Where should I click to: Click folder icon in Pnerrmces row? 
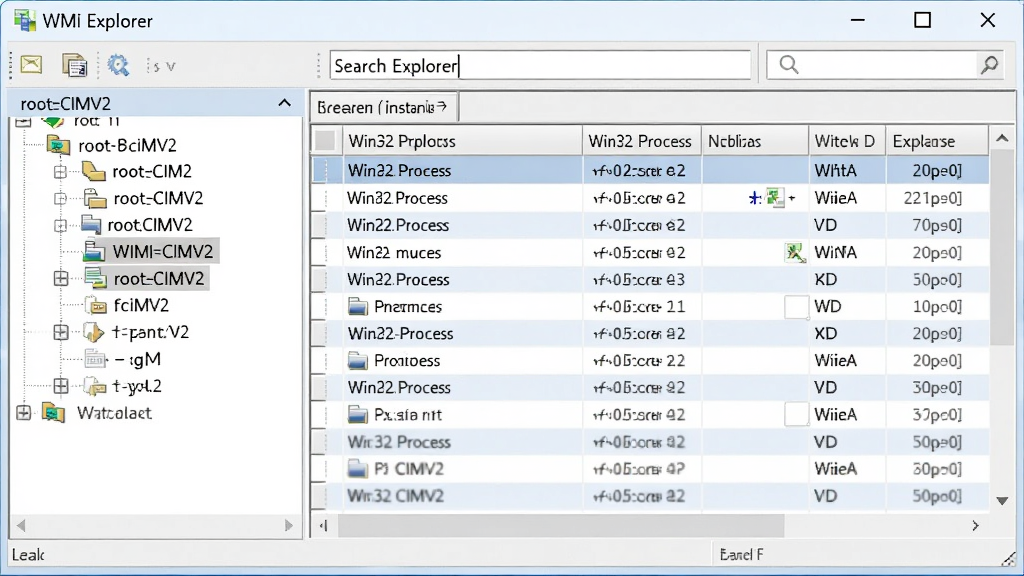pyautogui.click(x=358, y=306)
